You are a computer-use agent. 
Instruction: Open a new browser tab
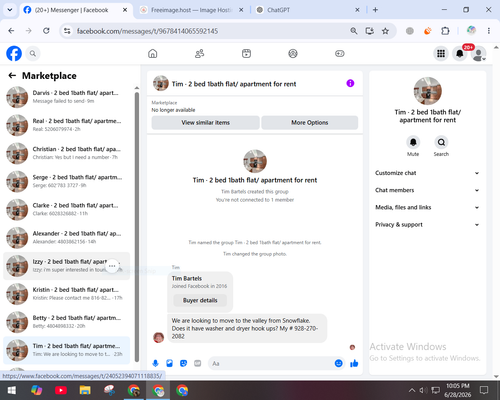pos(375,10)
